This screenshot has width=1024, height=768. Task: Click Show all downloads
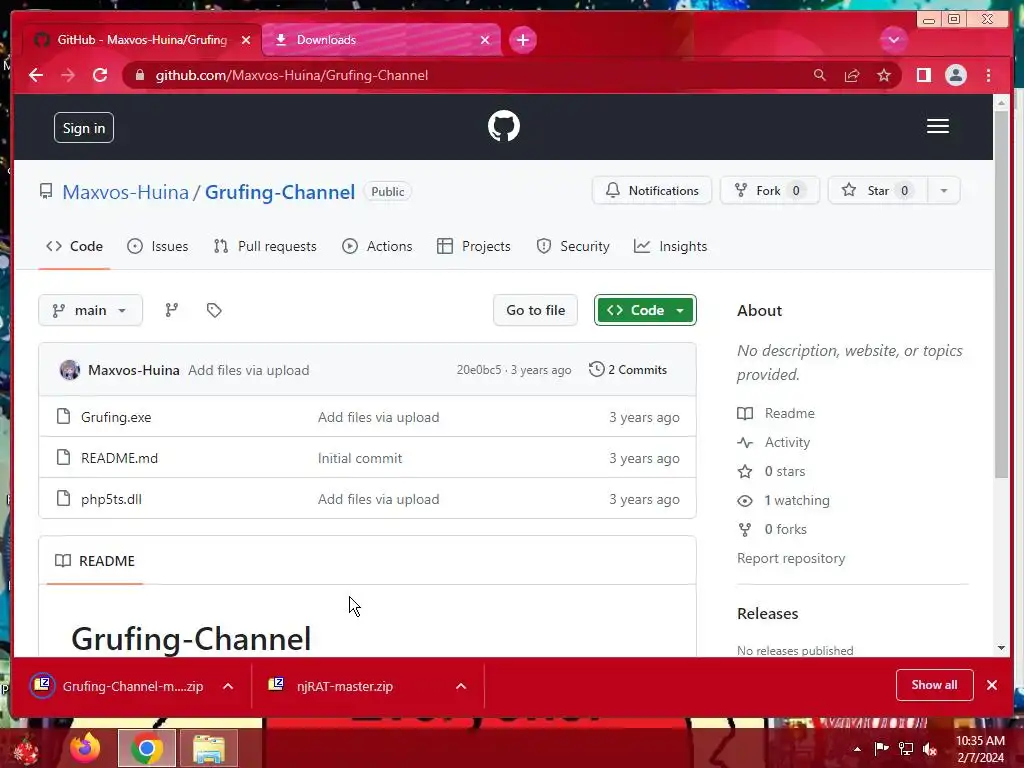(x=934, y=685)
